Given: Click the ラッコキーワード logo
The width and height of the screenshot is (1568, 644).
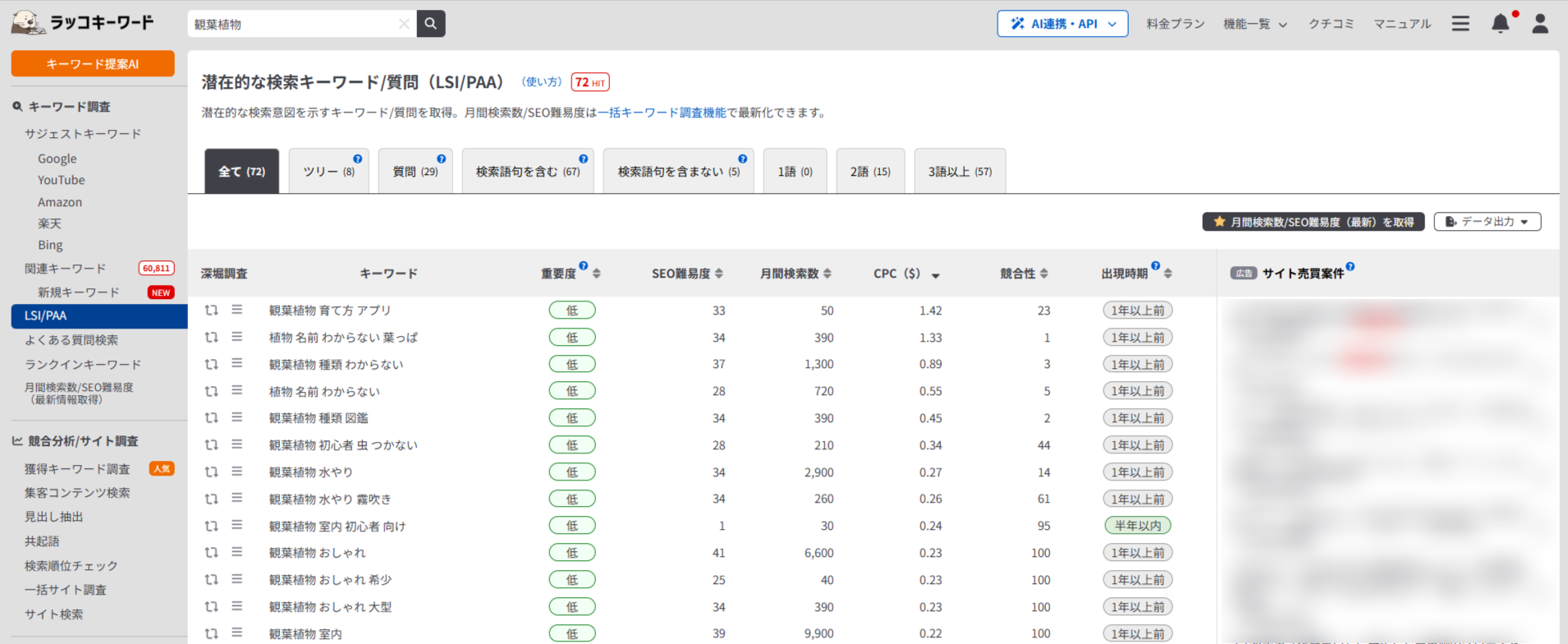Looking at the screenshot, I should (83, 22).
